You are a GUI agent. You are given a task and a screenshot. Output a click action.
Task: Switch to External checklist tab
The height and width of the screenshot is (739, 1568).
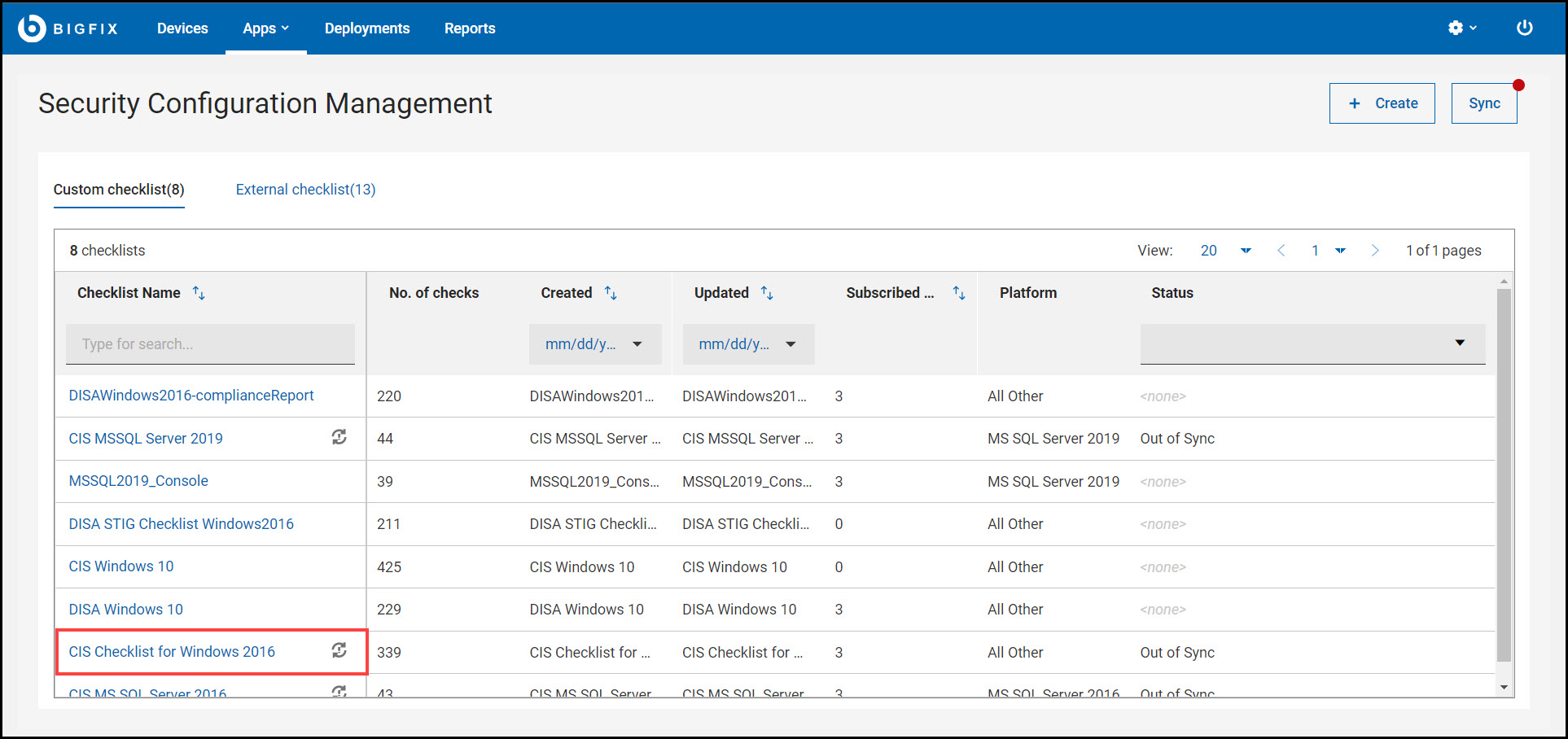tap(305, 190)
